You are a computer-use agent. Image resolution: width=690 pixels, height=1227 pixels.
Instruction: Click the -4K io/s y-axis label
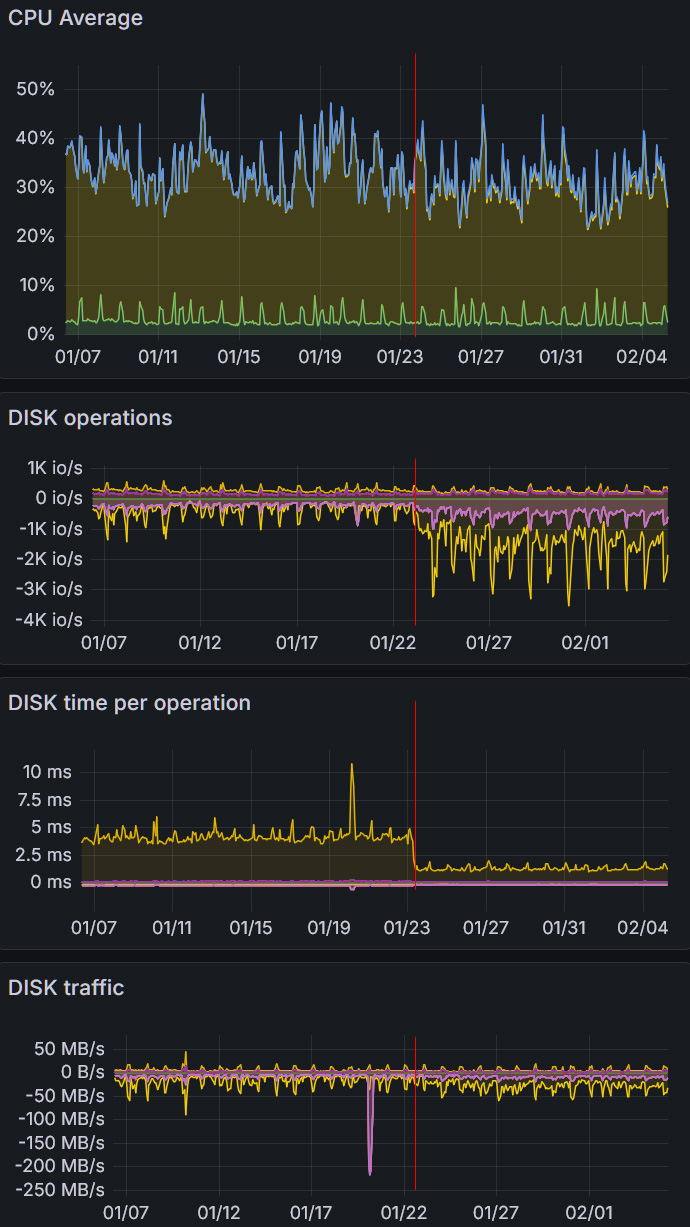click(49, 620)
